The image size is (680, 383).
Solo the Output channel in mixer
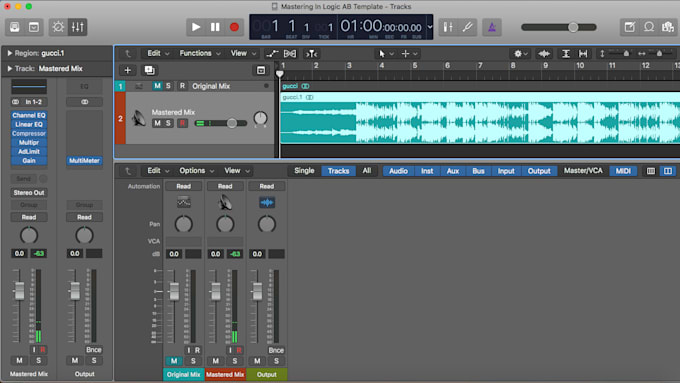[276, 360]
